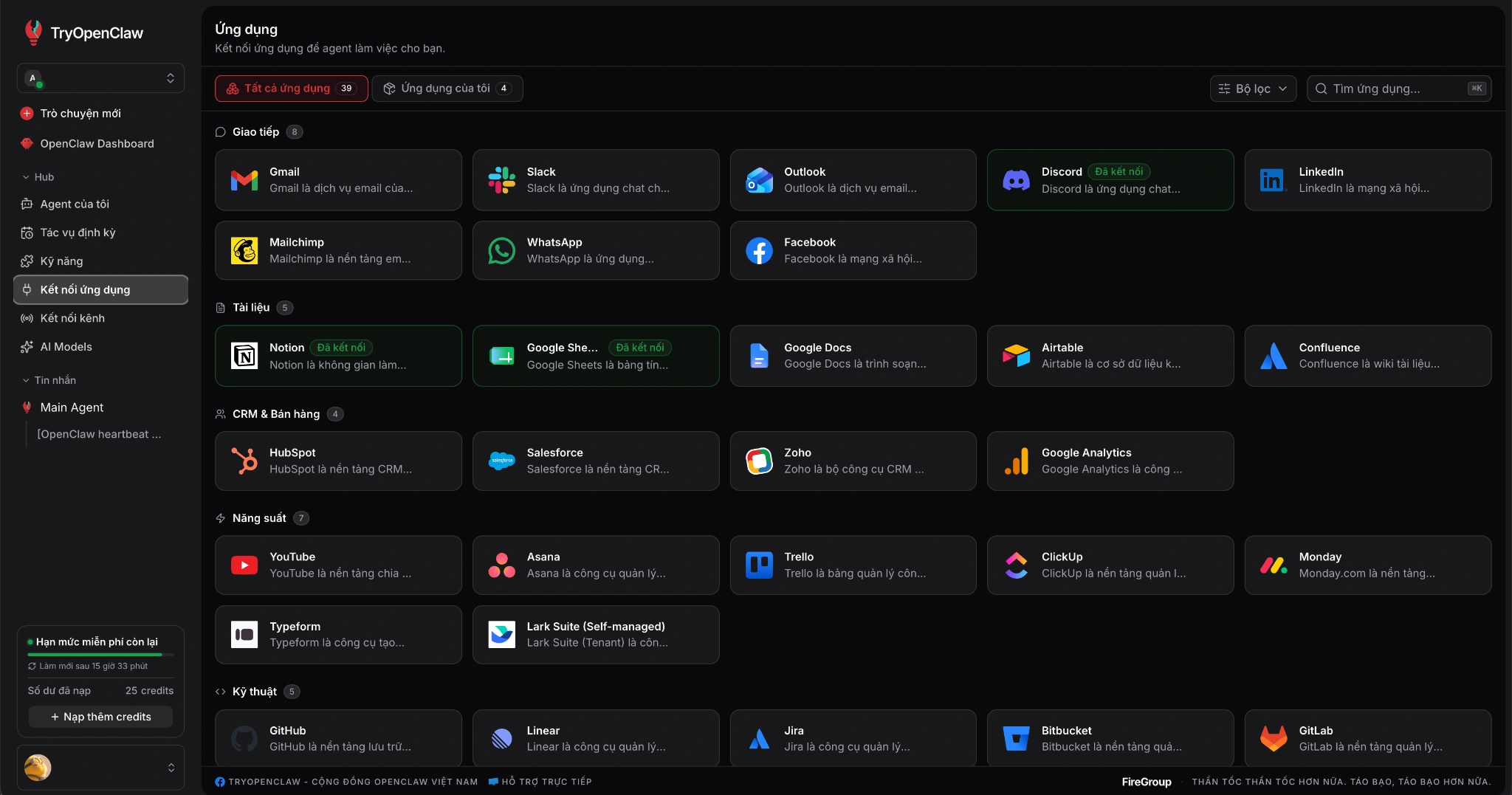The width and height of the screenshot is (1512, 795).
Task: Open the OpenClaw heartbeat message thread
Action: click(99, 434)
